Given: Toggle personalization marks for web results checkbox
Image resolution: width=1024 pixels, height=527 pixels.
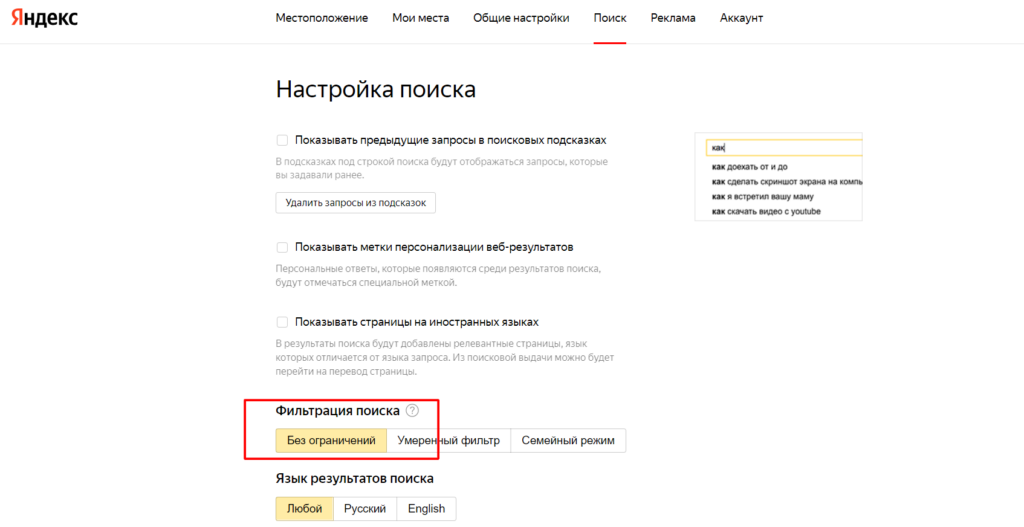Looking at the screenshot, I should [x=282, y=248].
